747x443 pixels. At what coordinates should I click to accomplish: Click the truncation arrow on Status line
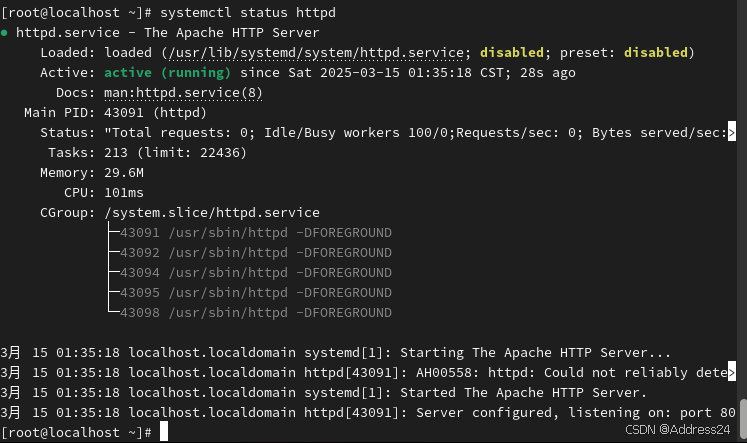tap(731, 132)
